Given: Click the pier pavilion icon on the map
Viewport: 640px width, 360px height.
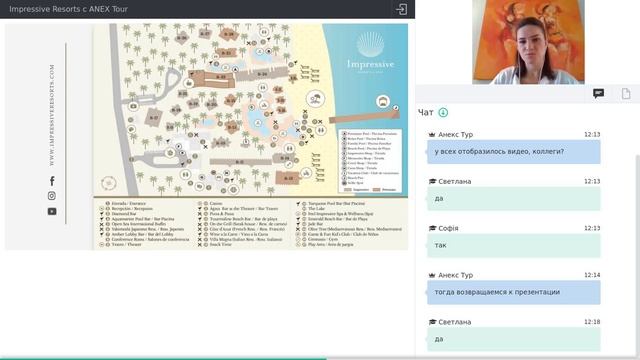Looking at the screenshot, I should (383, 102).
